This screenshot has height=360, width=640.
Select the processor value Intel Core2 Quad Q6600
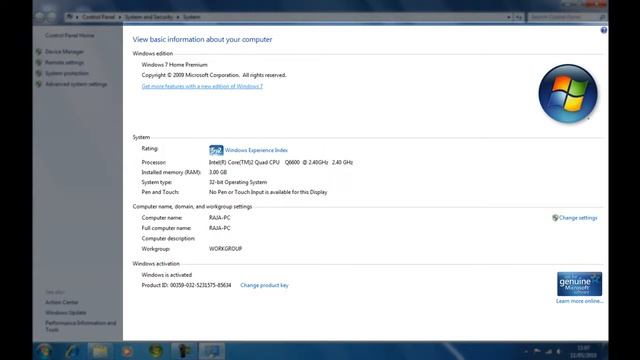(x=281, y=162)
